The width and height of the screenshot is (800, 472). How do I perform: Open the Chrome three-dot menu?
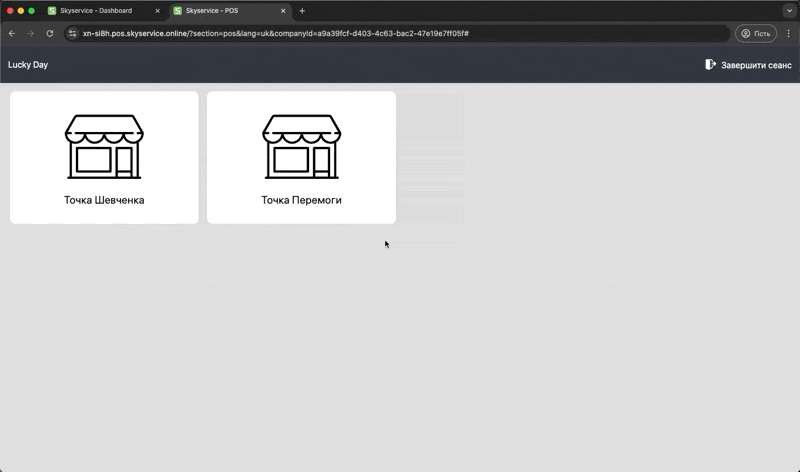788,33
